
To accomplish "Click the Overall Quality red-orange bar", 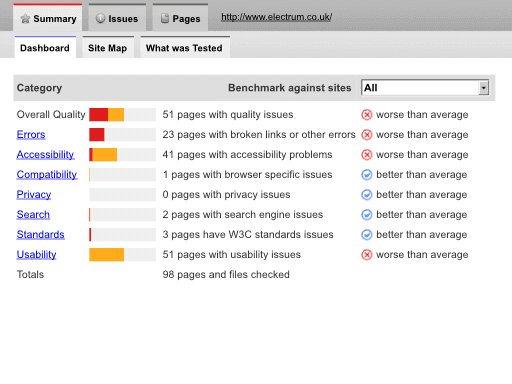I will click(107, 115).
